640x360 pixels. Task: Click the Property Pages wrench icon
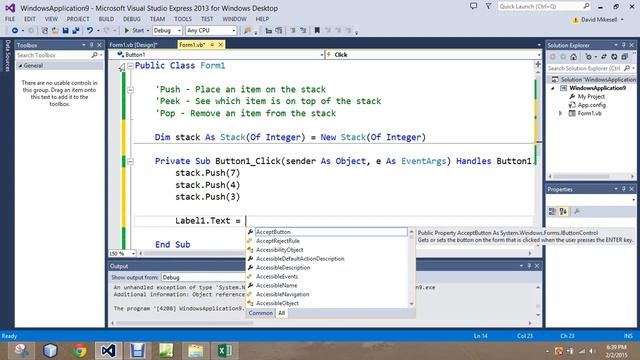[x=577, y=211]
